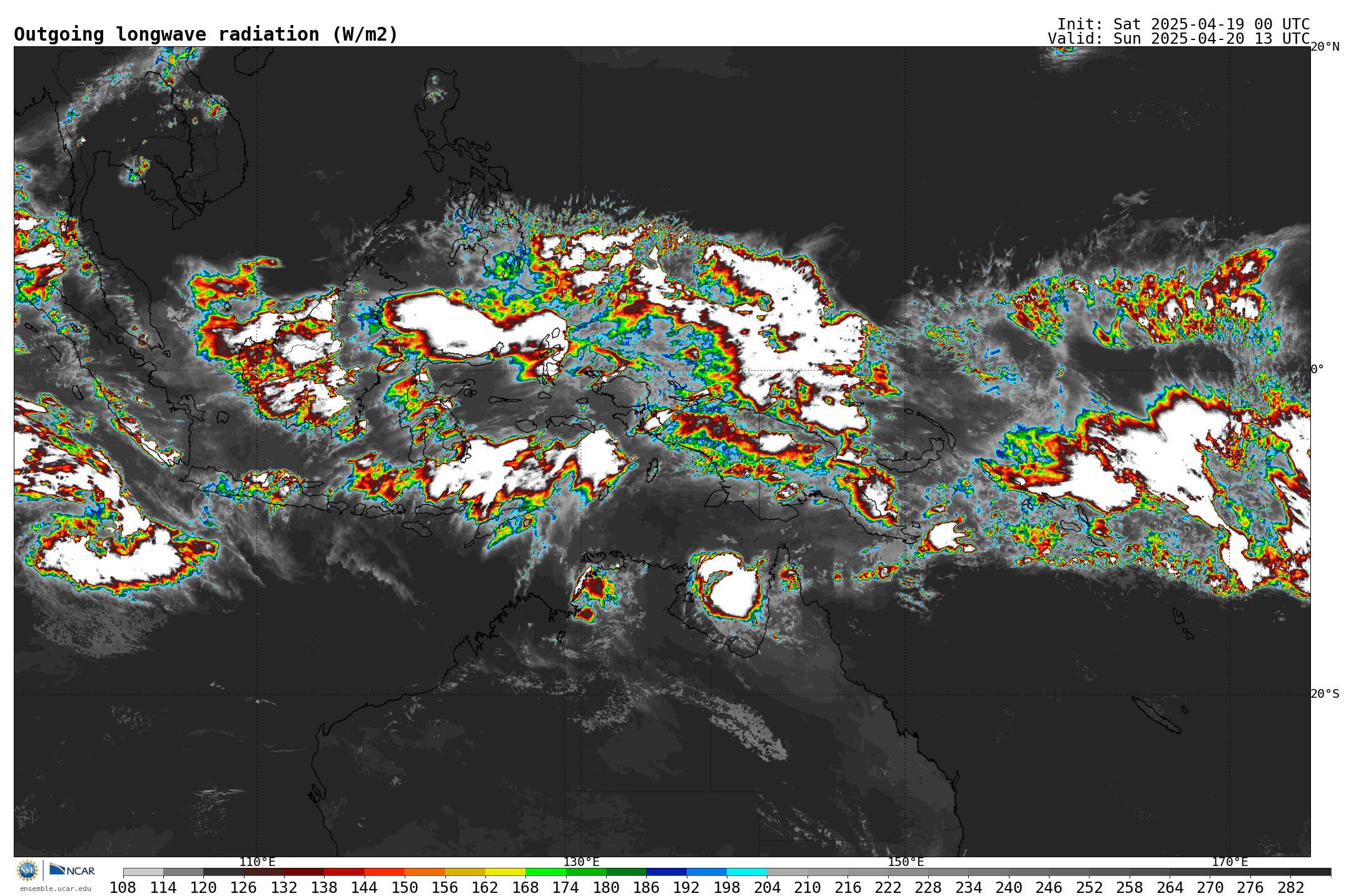Image resolution: width=1351 pixels, height=896 pixels.
Task: Pick the gold swatch between 156 and 162
Action: click(465, 872)
